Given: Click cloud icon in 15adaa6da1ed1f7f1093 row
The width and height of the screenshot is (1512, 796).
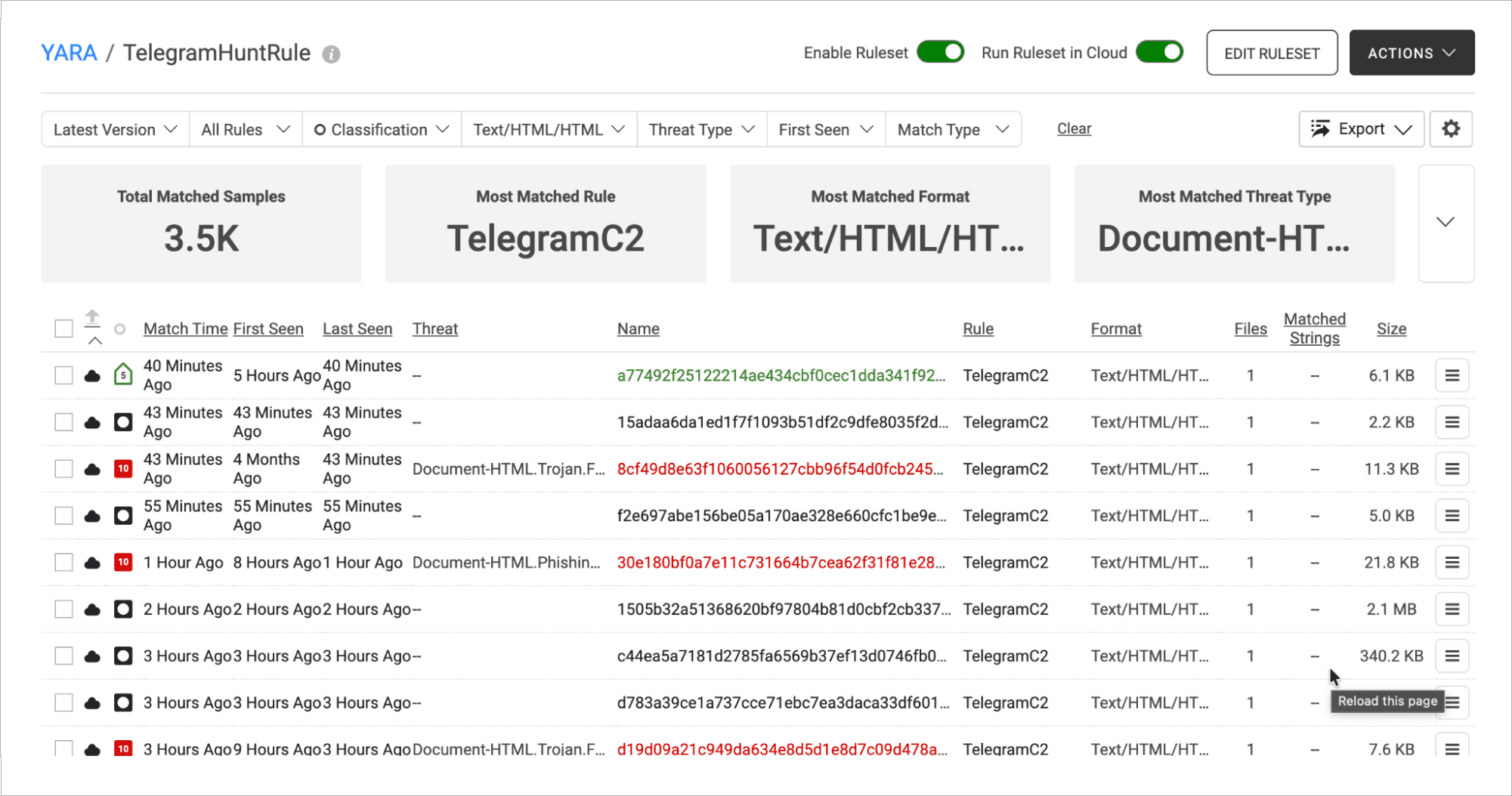Looking at the screenshot, I should point(92,422).
